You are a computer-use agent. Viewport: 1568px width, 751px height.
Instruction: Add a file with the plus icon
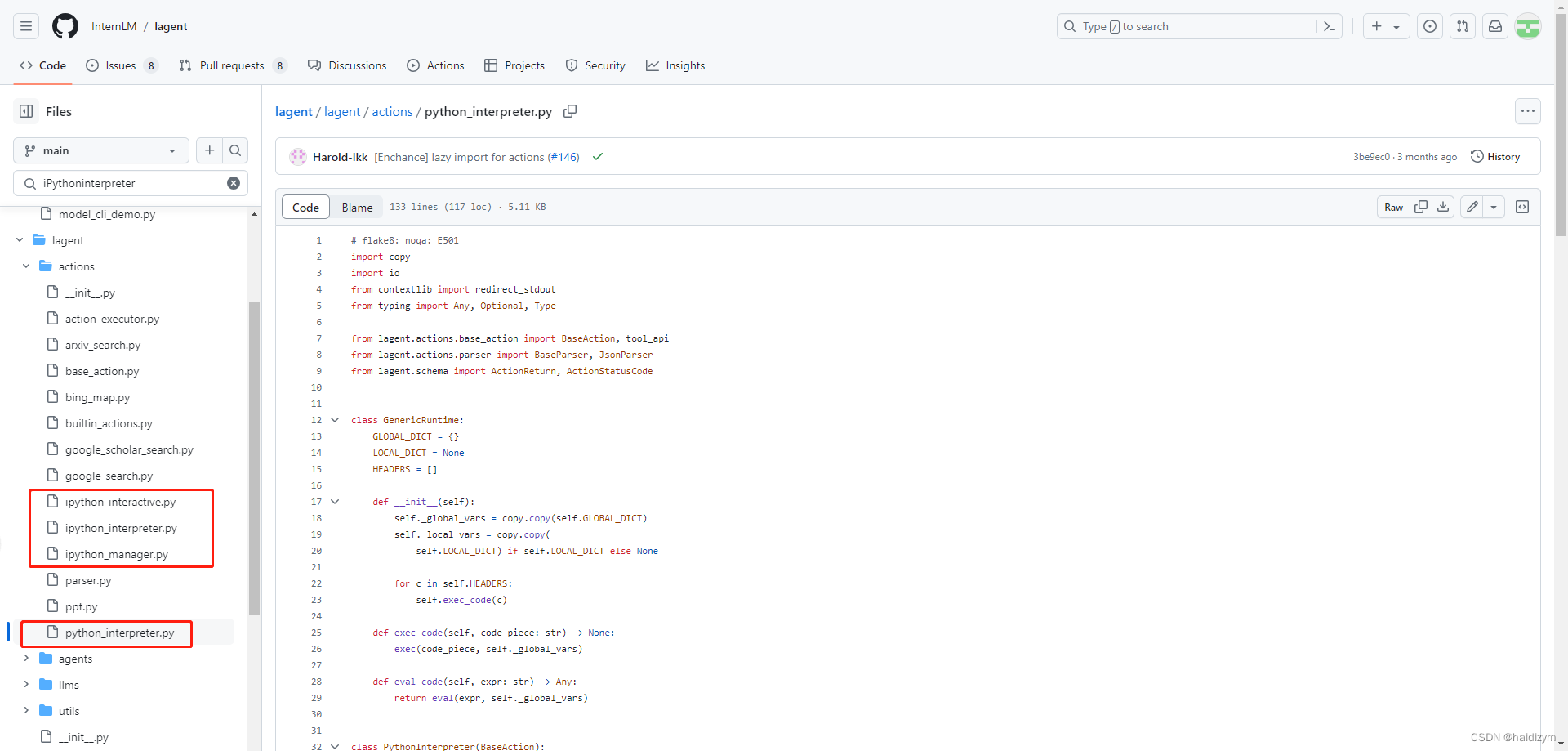coord(210,150)
